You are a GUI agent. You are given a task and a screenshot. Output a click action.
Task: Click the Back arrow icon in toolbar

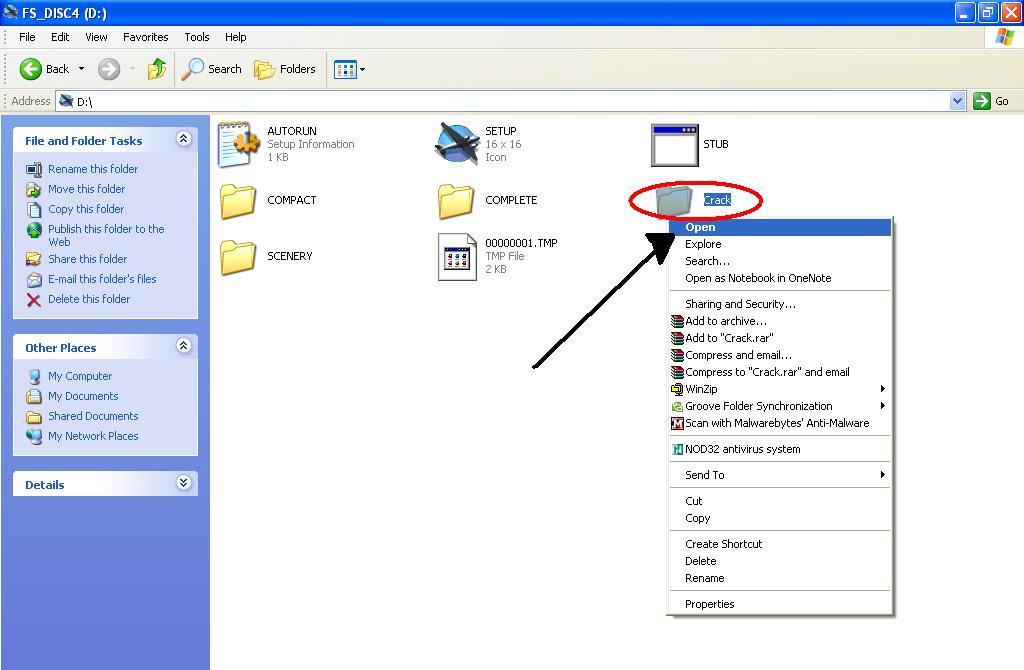(x=32, y=69)
